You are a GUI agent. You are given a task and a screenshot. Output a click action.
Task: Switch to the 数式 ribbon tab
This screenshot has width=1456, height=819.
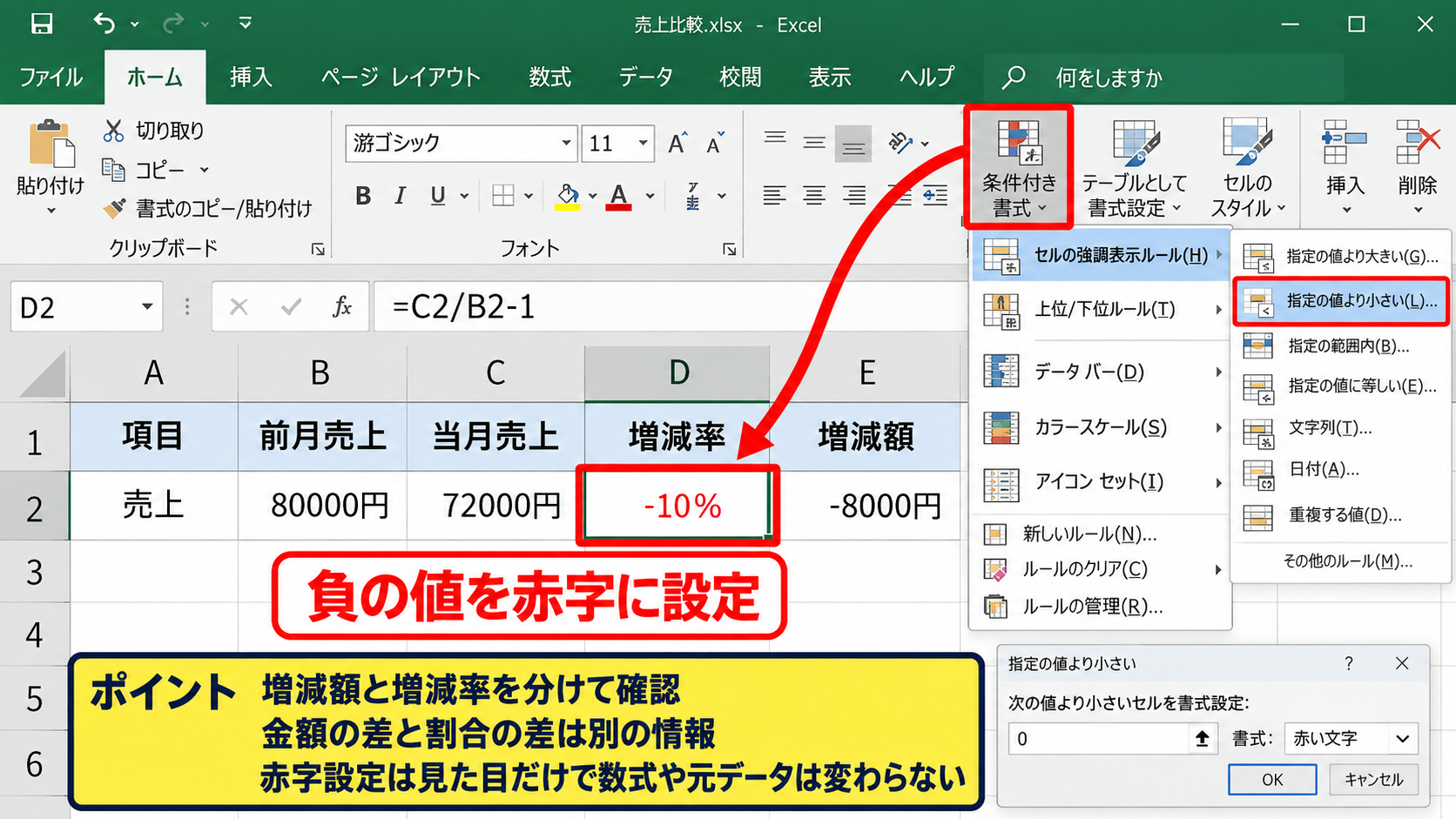click(549, 77)
